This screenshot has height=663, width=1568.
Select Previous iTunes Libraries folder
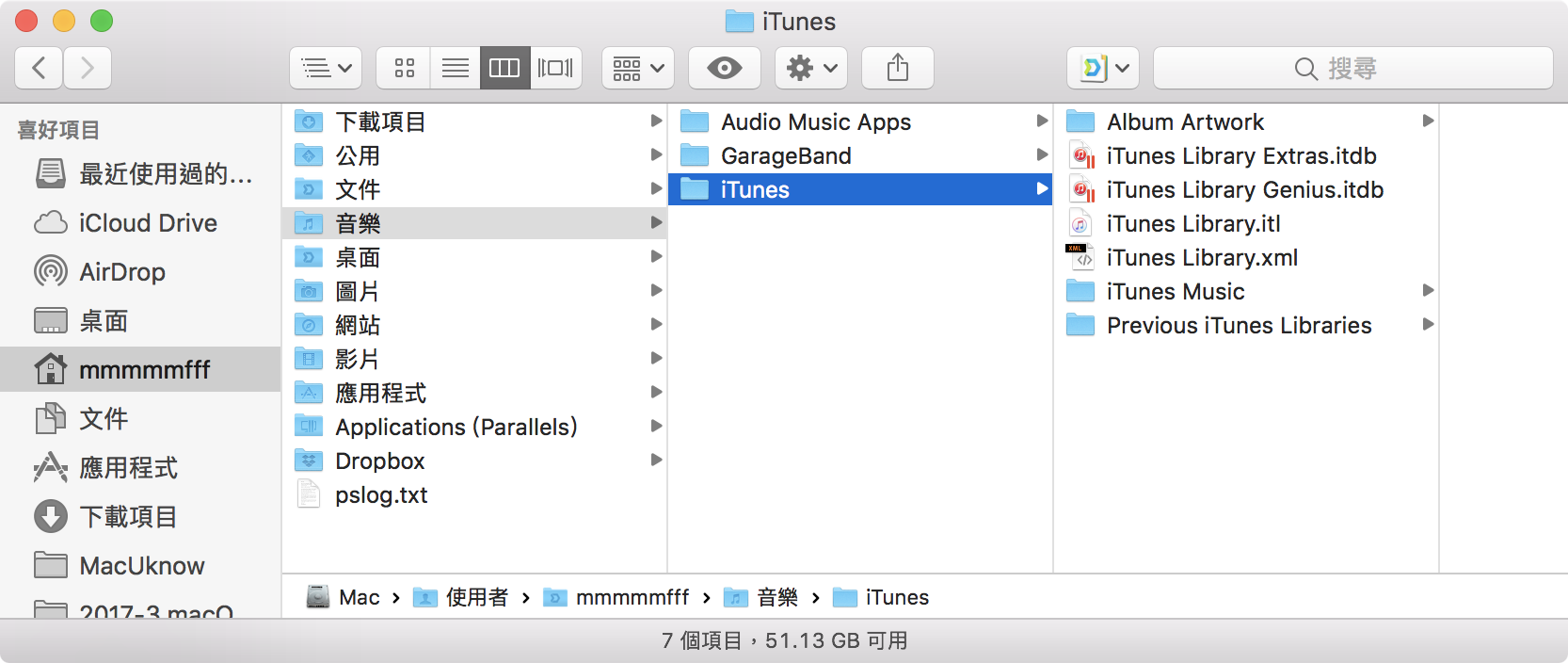1246,325
